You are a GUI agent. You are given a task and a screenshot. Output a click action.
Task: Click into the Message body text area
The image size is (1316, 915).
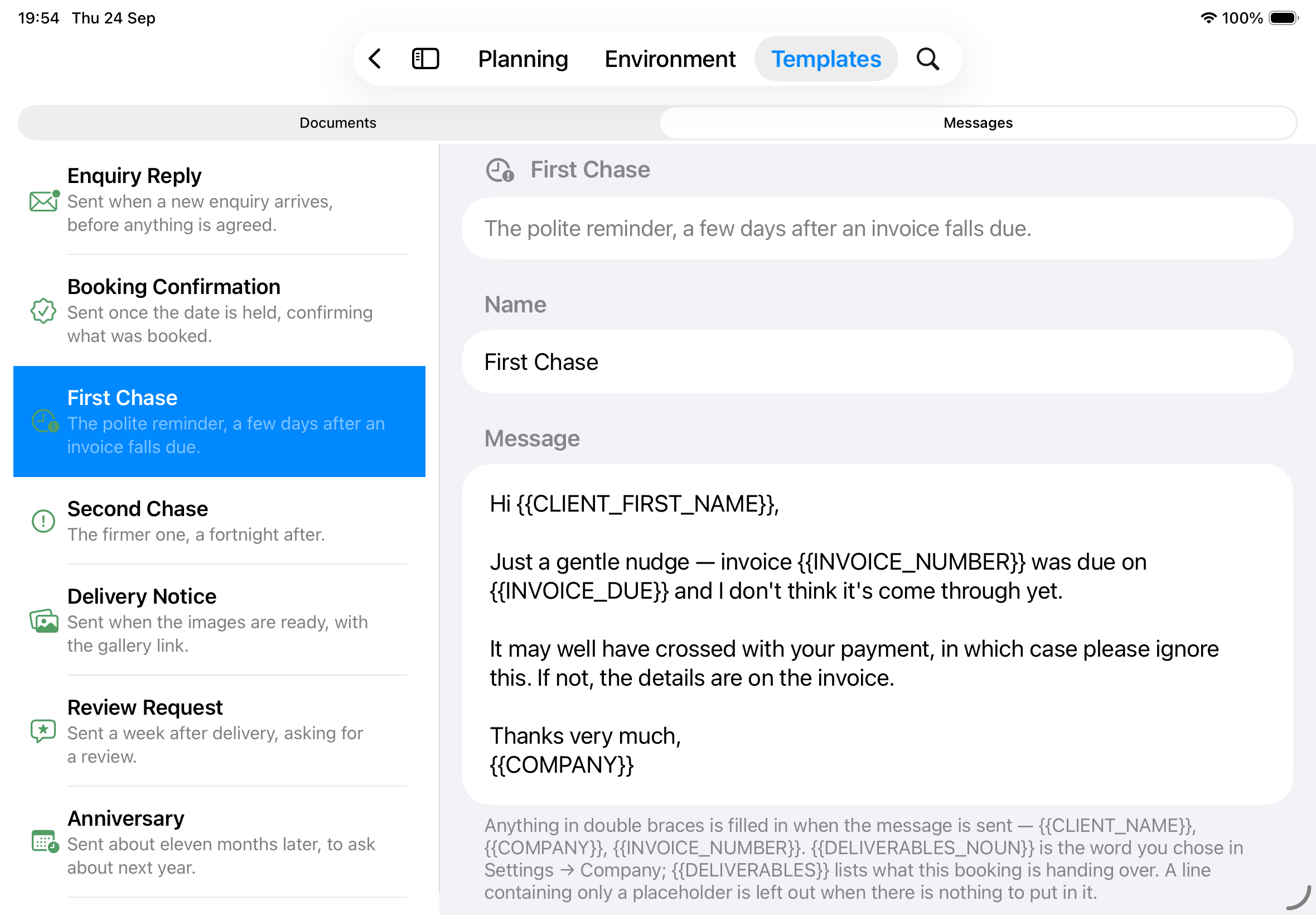(877, 635)
